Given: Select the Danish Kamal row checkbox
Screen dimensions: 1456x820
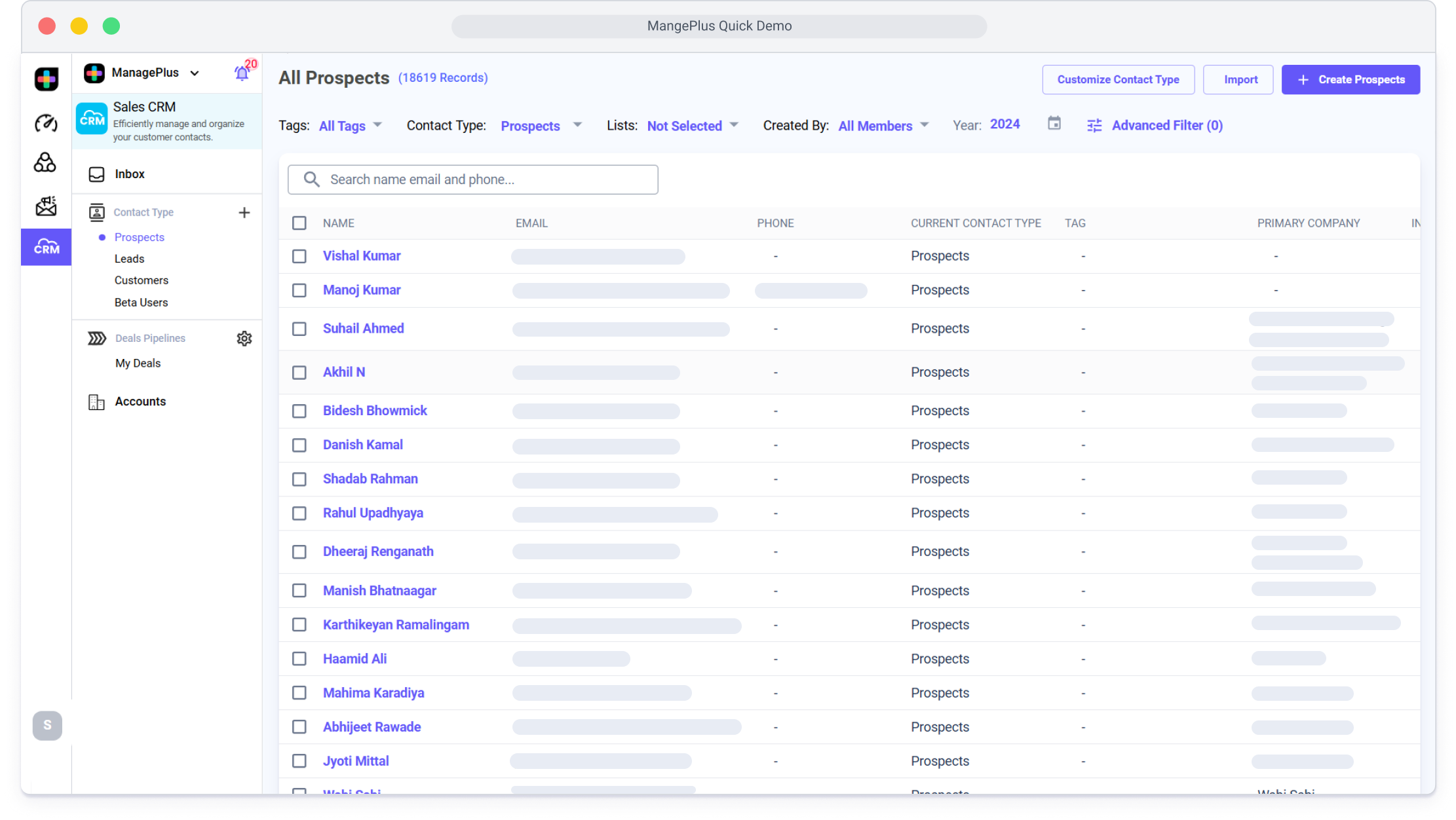Looking at the screenshot, I should [x=299, y=445].
